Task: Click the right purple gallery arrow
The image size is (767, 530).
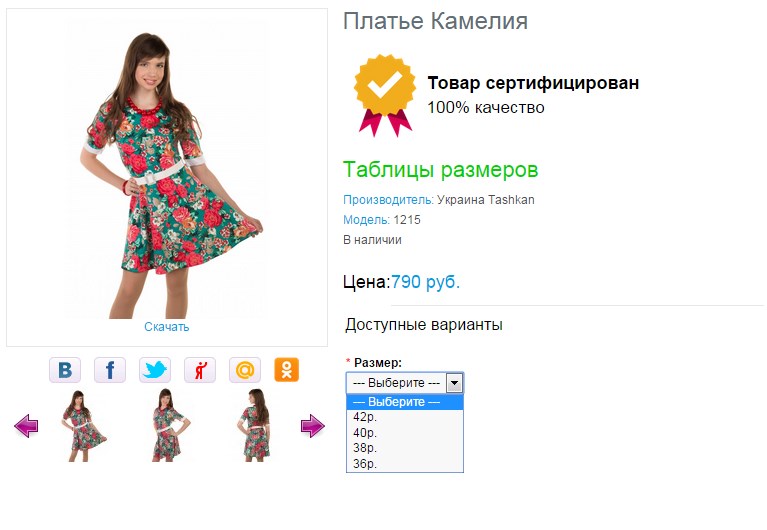Action: pyautogui.click(x=313, y=426)
